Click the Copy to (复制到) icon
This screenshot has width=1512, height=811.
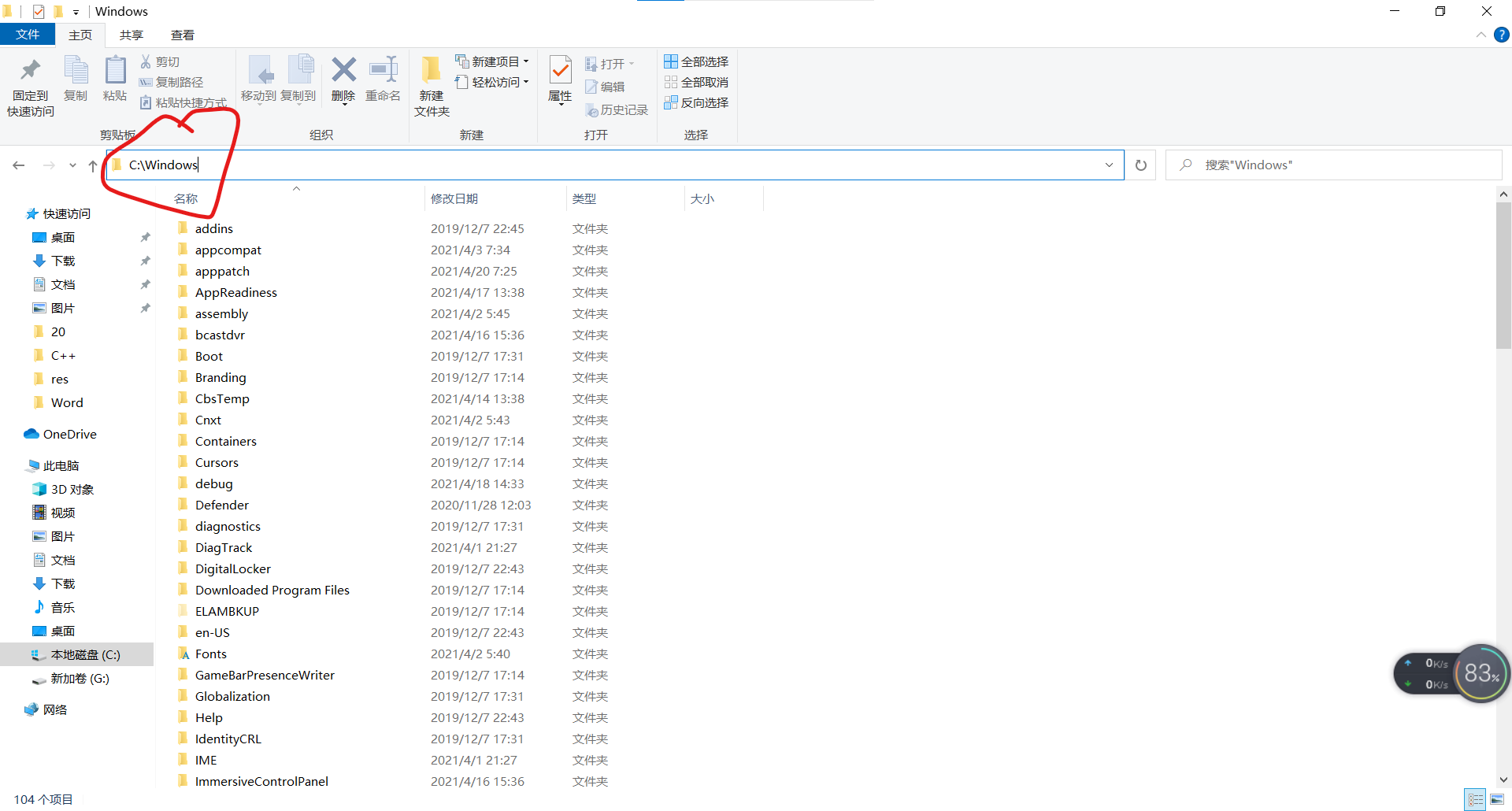click(x=300, y=71)
